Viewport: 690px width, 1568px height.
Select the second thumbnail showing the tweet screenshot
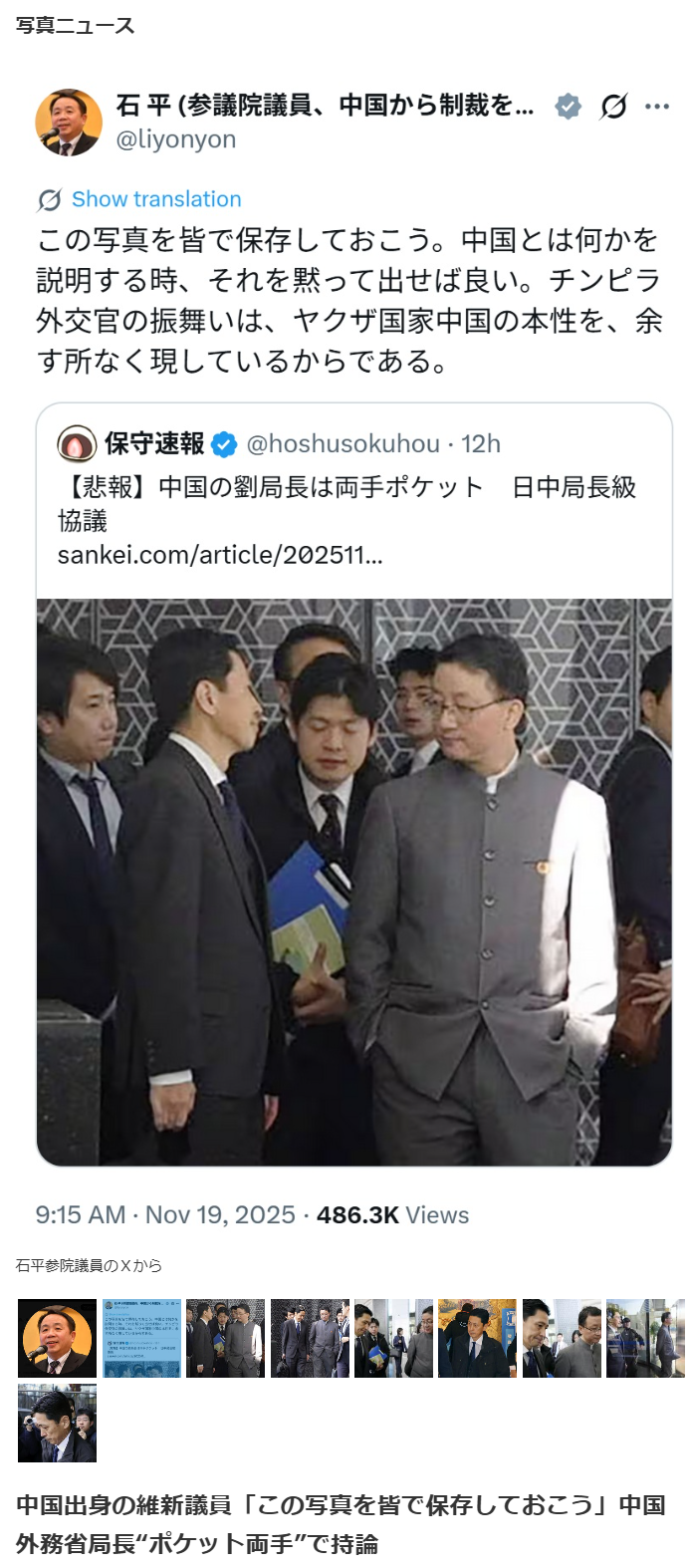point(141,1338)
